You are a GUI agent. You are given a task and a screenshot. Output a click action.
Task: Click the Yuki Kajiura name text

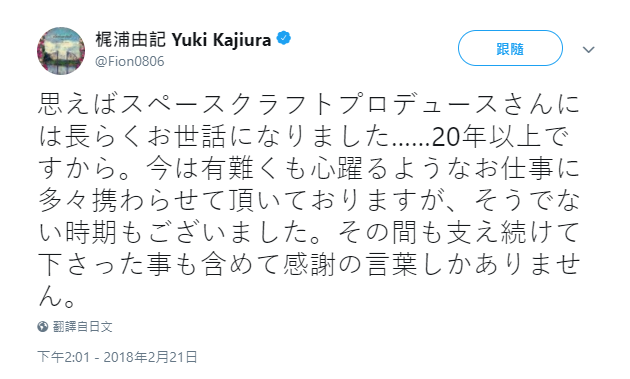(x=221, y=40)
